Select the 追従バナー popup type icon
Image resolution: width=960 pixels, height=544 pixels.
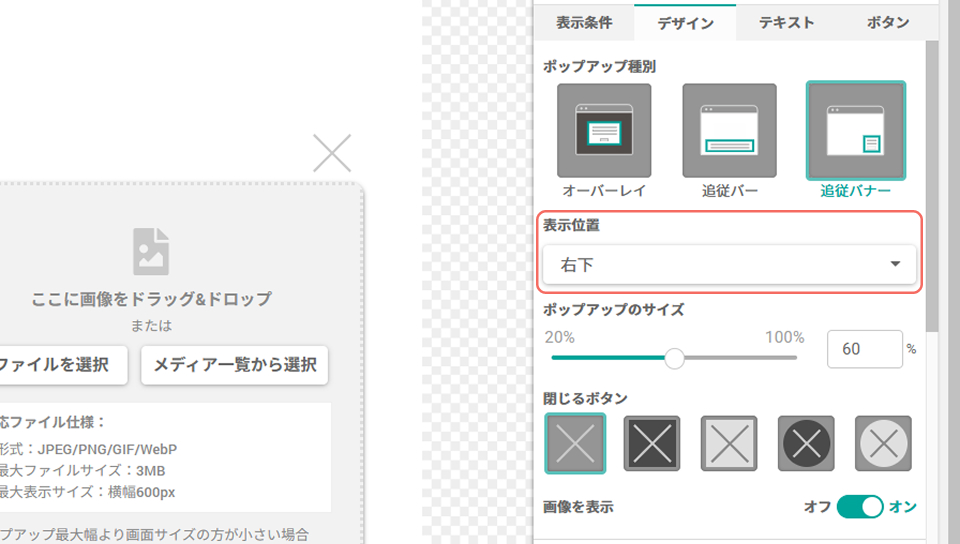click(855, 130)
